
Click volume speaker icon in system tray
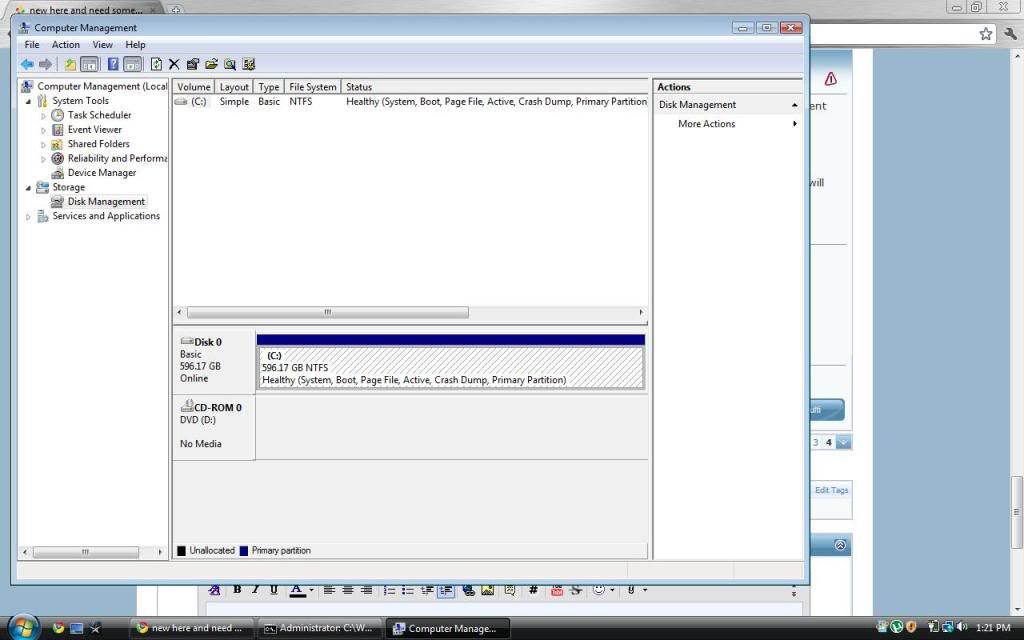coord(961,627)
